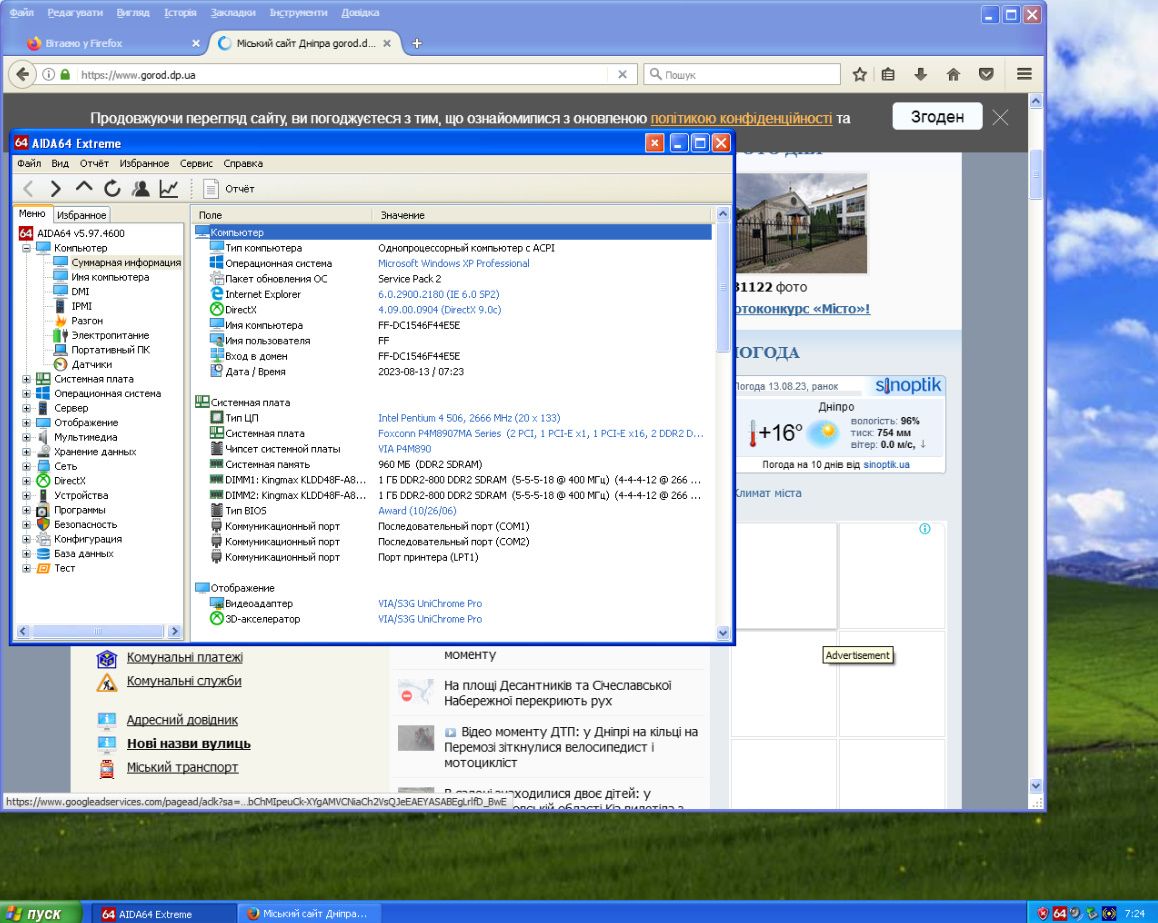
Task: Open the політикою конфіденційності link
Action: [x=741, y=118]
